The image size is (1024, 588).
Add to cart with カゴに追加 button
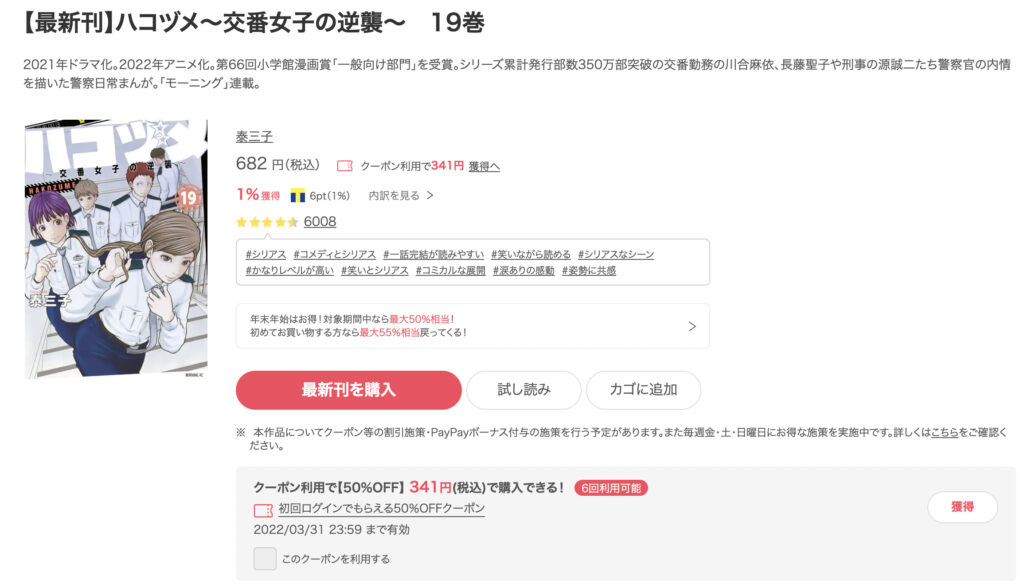pos(643,390)
